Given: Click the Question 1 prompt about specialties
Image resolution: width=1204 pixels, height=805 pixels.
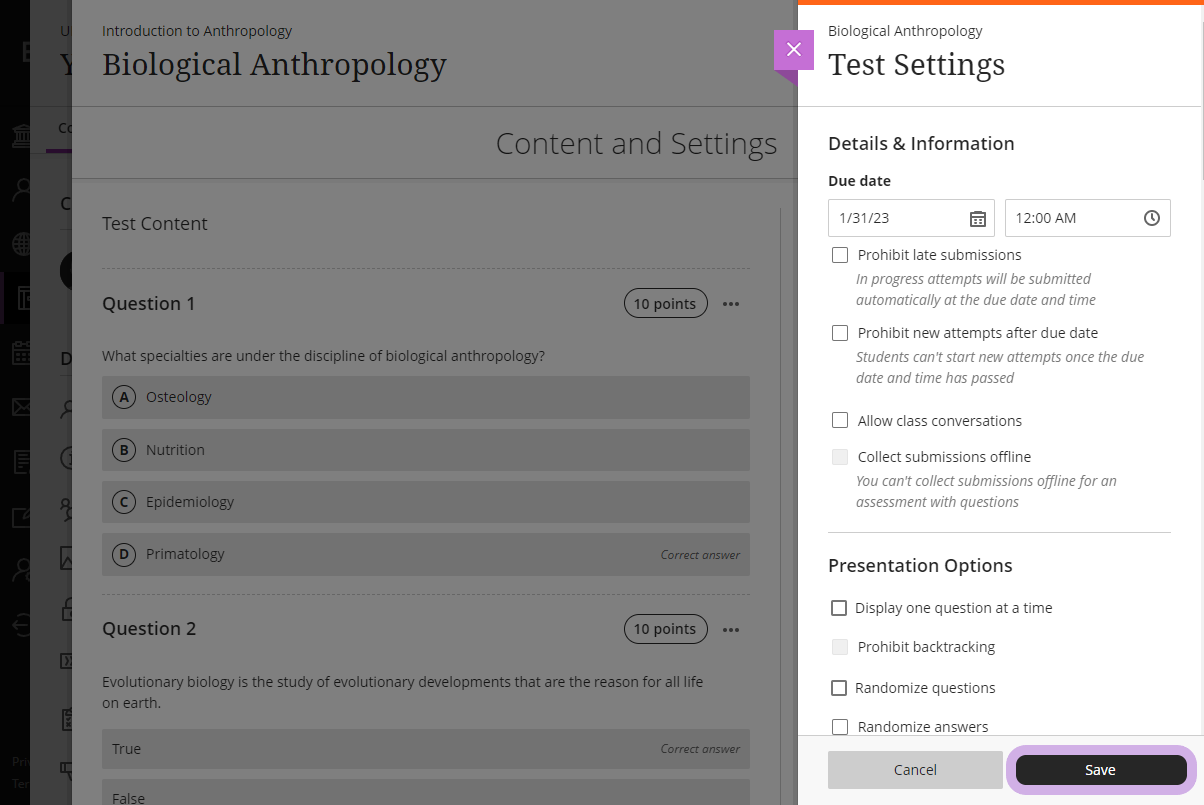Looking at the screenshot, I should [323, 356].
